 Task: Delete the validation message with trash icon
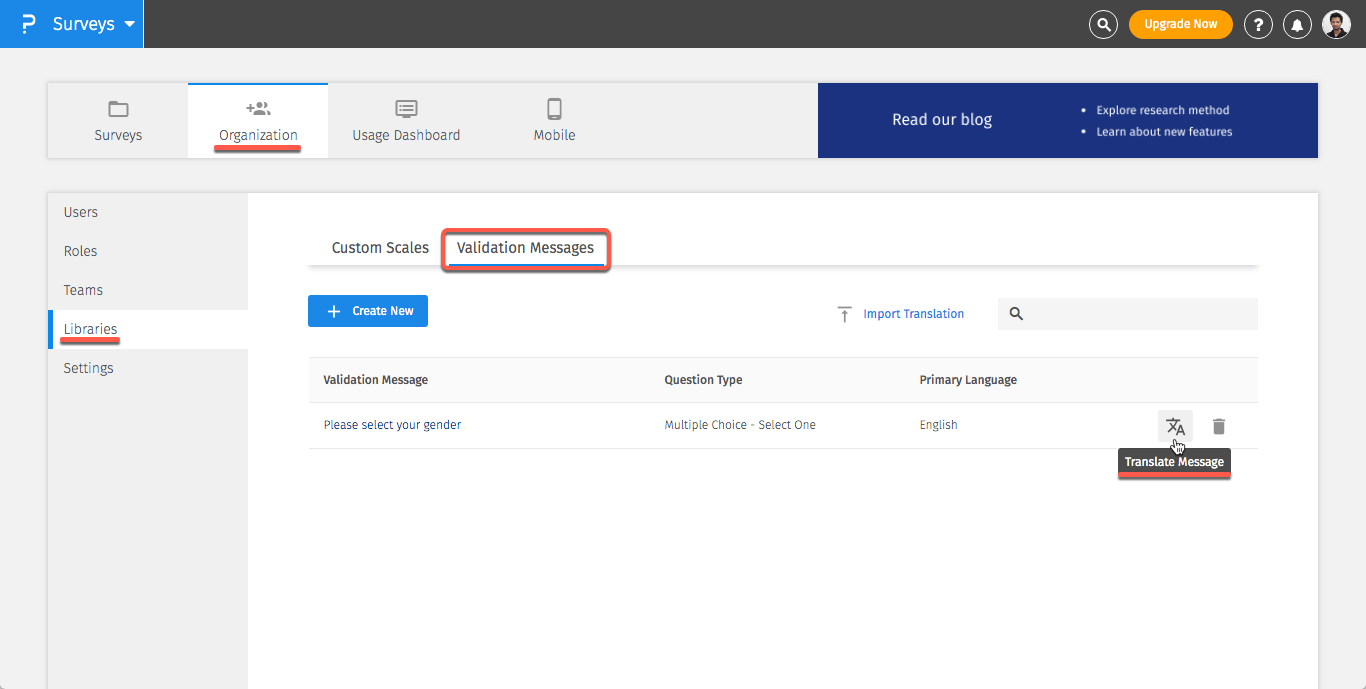point(1218,426)
